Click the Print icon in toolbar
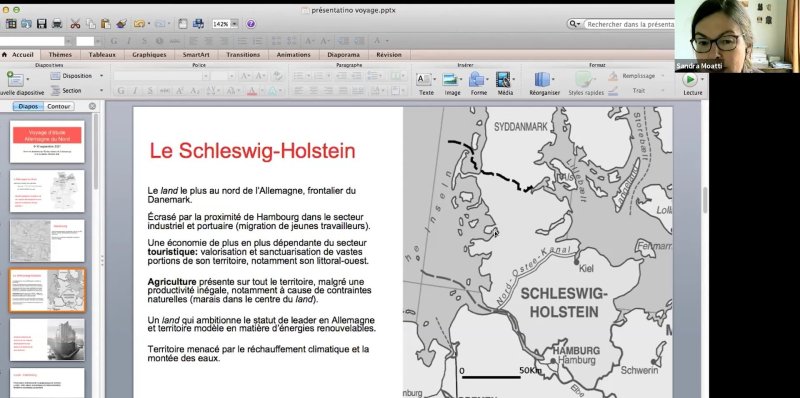The image size is (800, 398). [57, 23]
